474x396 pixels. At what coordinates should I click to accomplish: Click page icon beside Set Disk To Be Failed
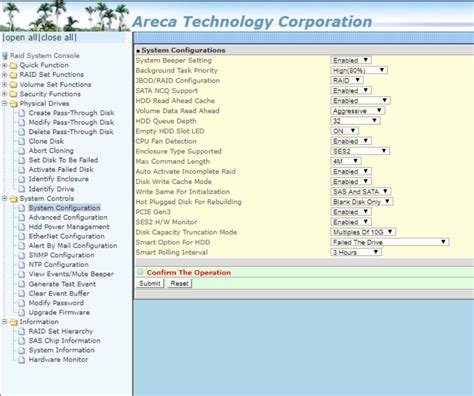tap(22, 160)
